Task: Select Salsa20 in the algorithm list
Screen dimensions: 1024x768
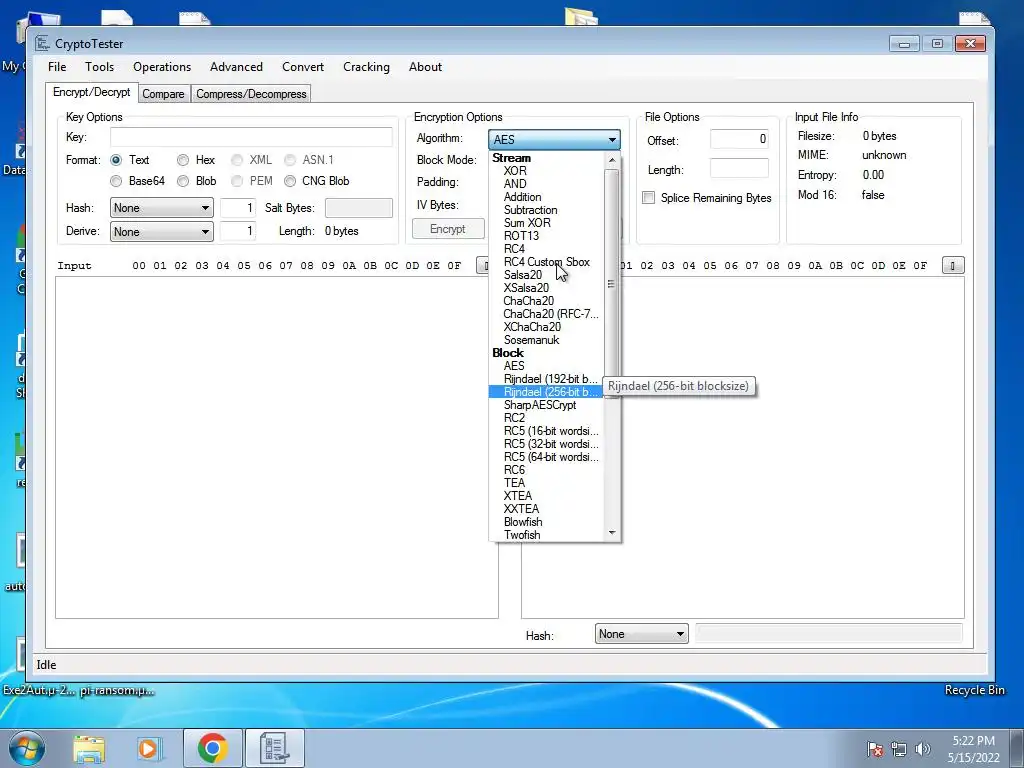Action: click(522, 275)
